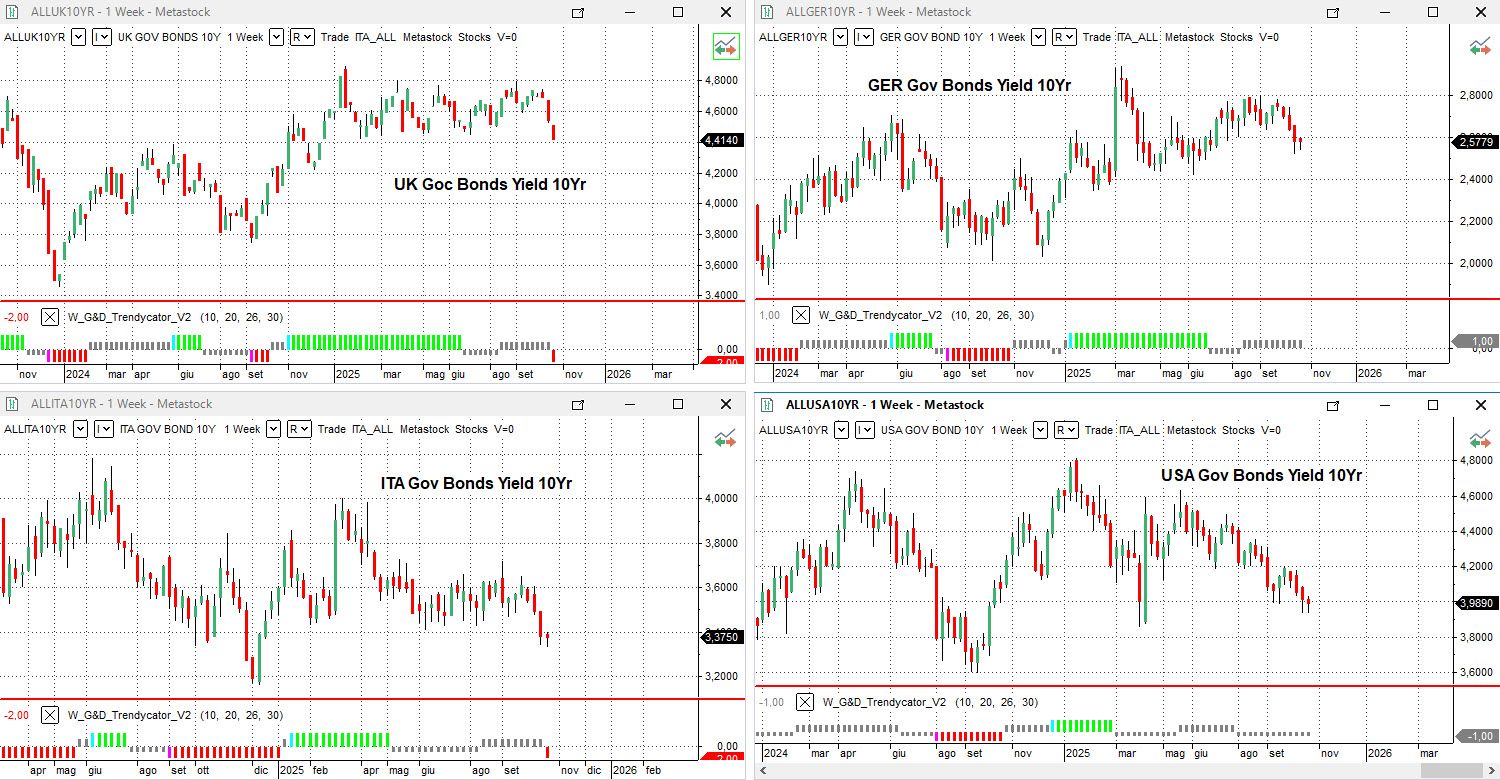
Task: Detach the ALLUSA10YR chart window
Action: (x=1333, y=405)
